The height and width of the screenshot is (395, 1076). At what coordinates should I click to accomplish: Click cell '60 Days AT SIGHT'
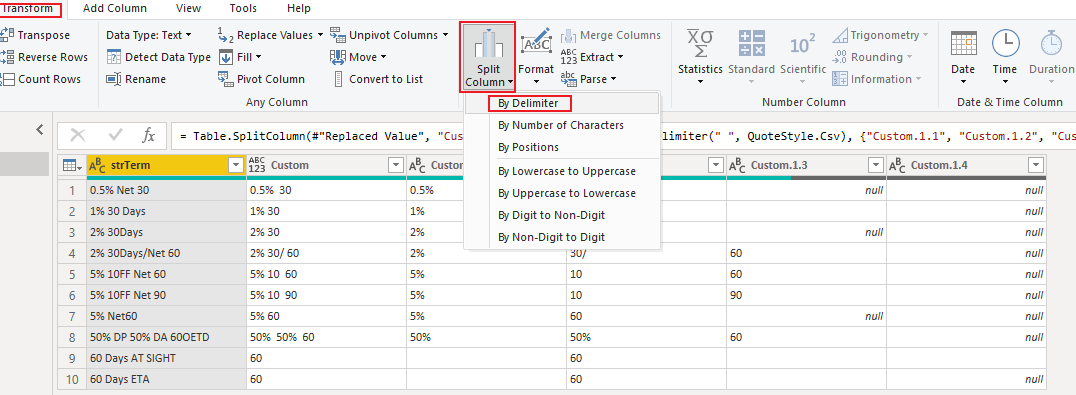coord(167,358)
